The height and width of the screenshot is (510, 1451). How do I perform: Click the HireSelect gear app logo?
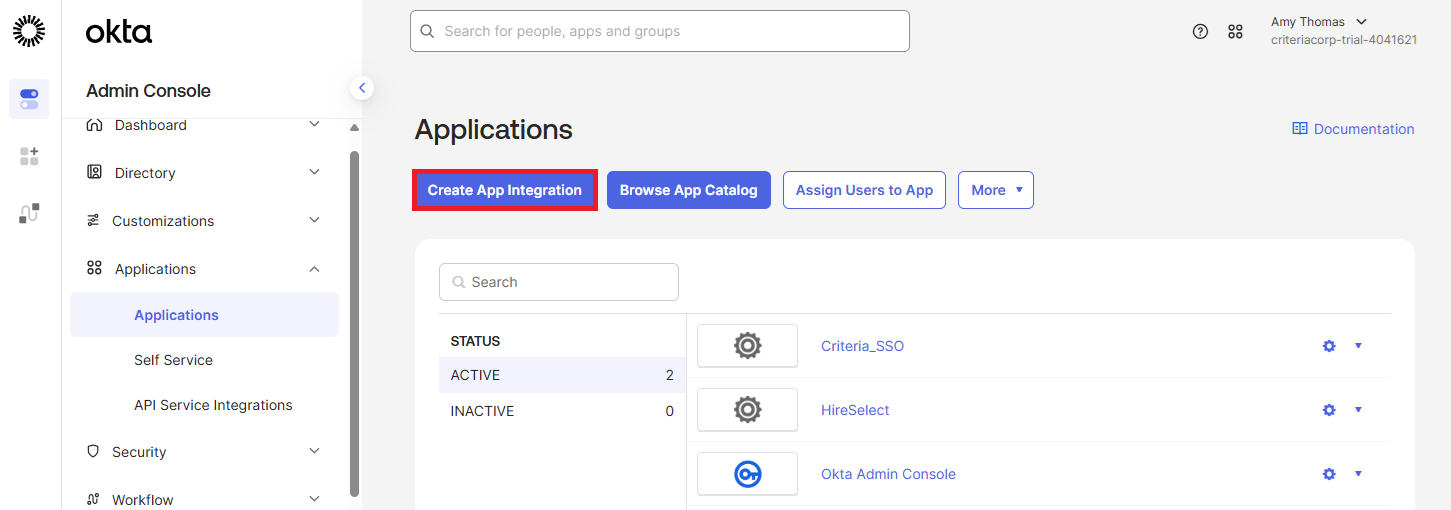747,410
